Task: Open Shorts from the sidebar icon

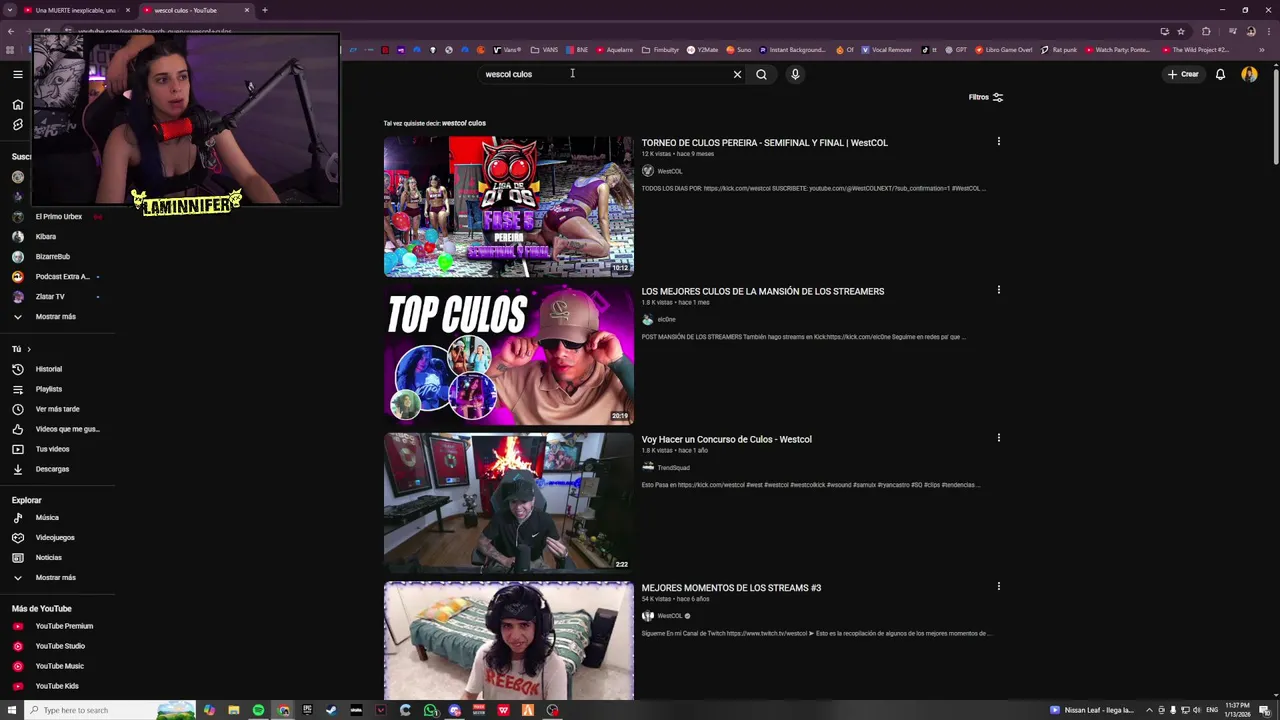Action: pyautogui.click(x=17, y=124)
